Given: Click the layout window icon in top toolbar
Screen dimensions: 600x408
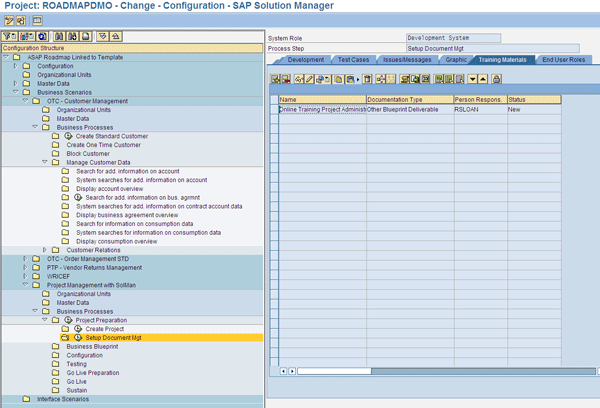Looking at the screenshot, I should click(x=37, y=21).
